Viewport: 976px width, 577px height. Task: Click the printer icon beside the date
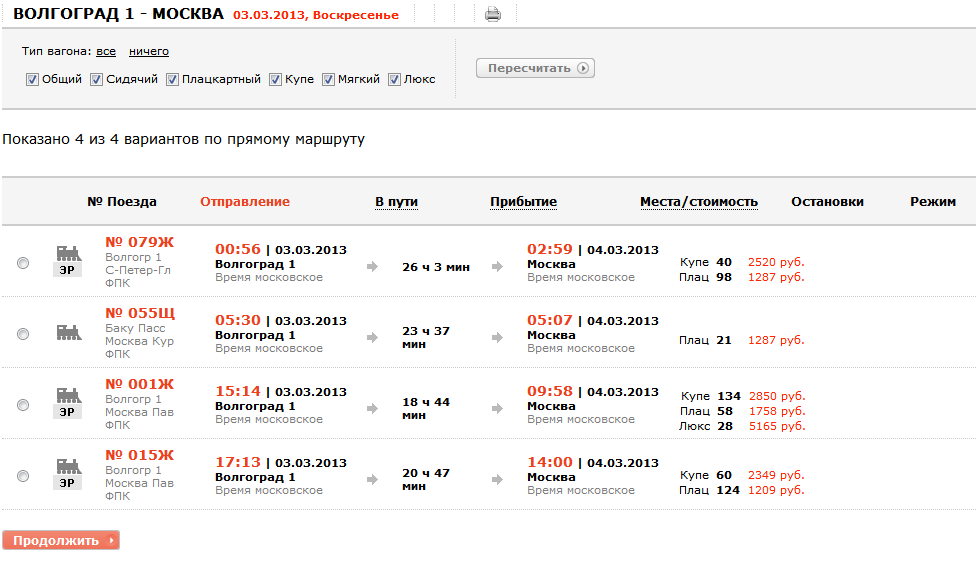point(492,14)
